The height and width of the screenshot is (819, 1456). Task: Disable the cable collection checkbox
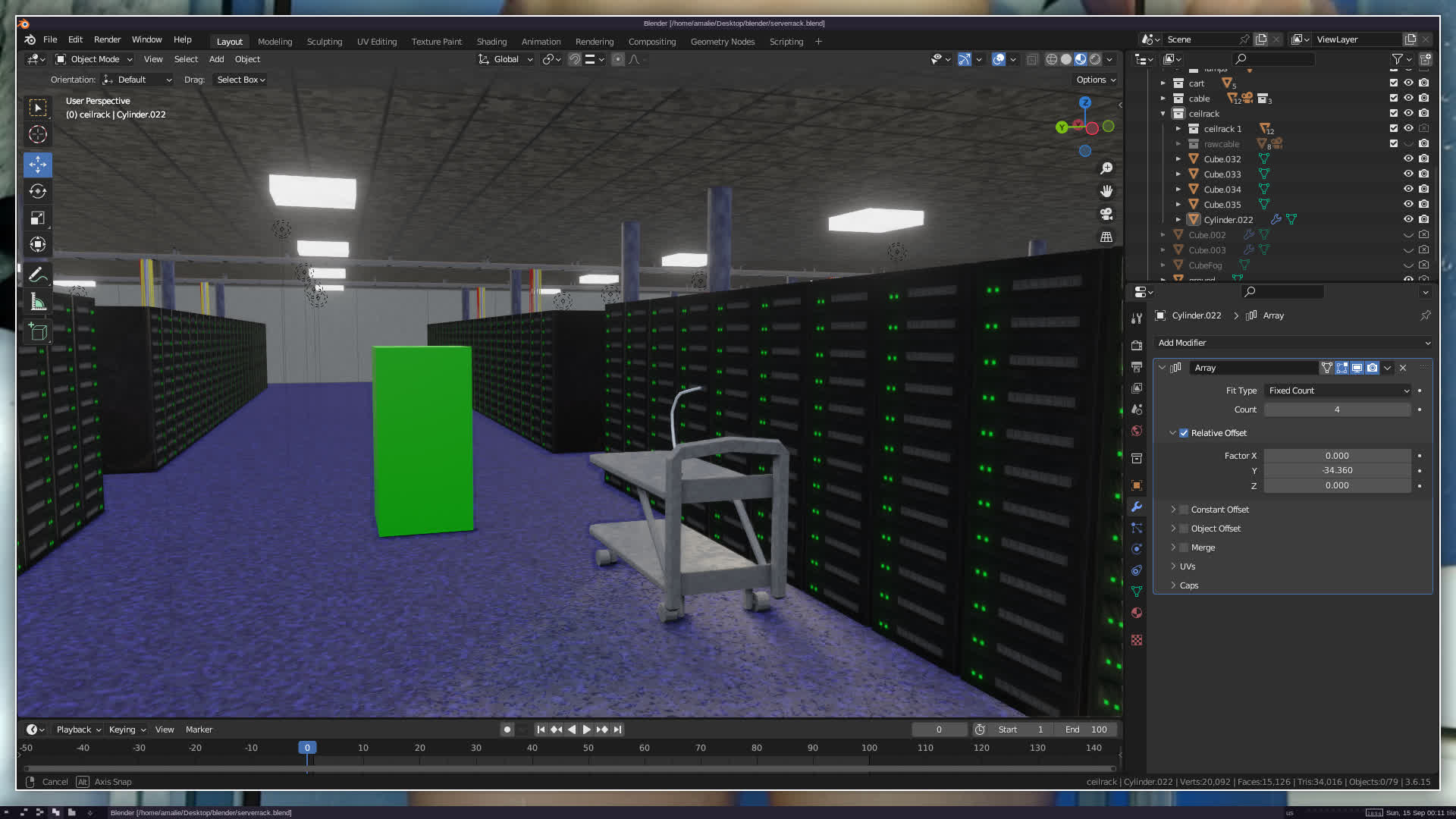[1393, 99]
